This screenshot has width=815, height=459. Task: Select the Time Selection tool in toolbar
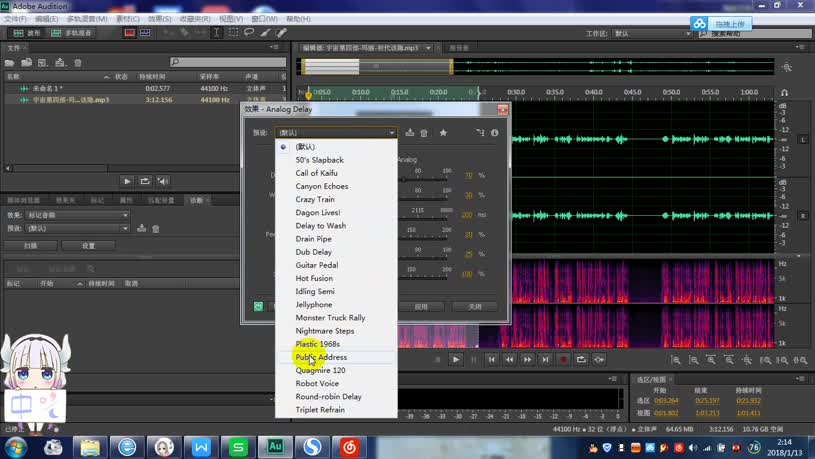(x=217, y=32)
